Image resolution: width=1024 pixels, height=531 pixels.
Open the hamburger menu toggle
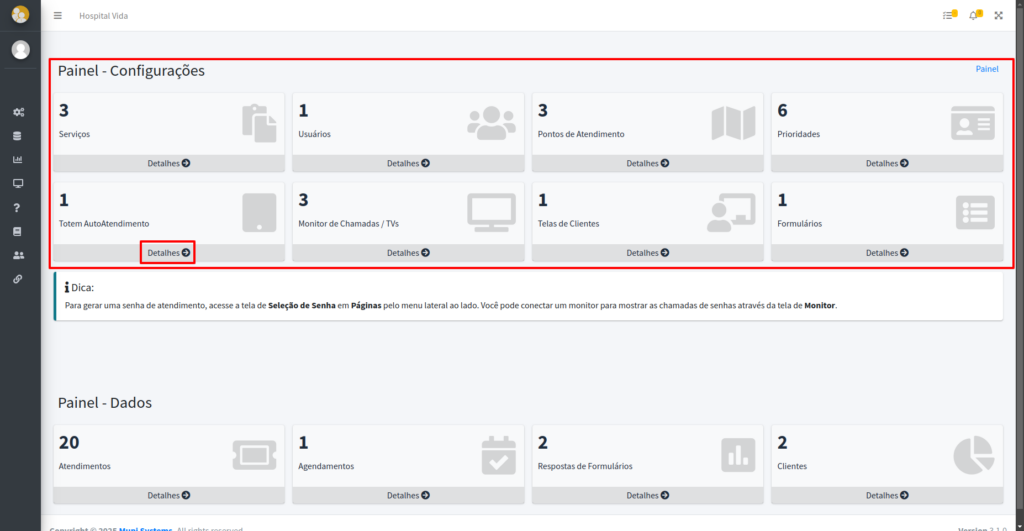tap(57, 16)
